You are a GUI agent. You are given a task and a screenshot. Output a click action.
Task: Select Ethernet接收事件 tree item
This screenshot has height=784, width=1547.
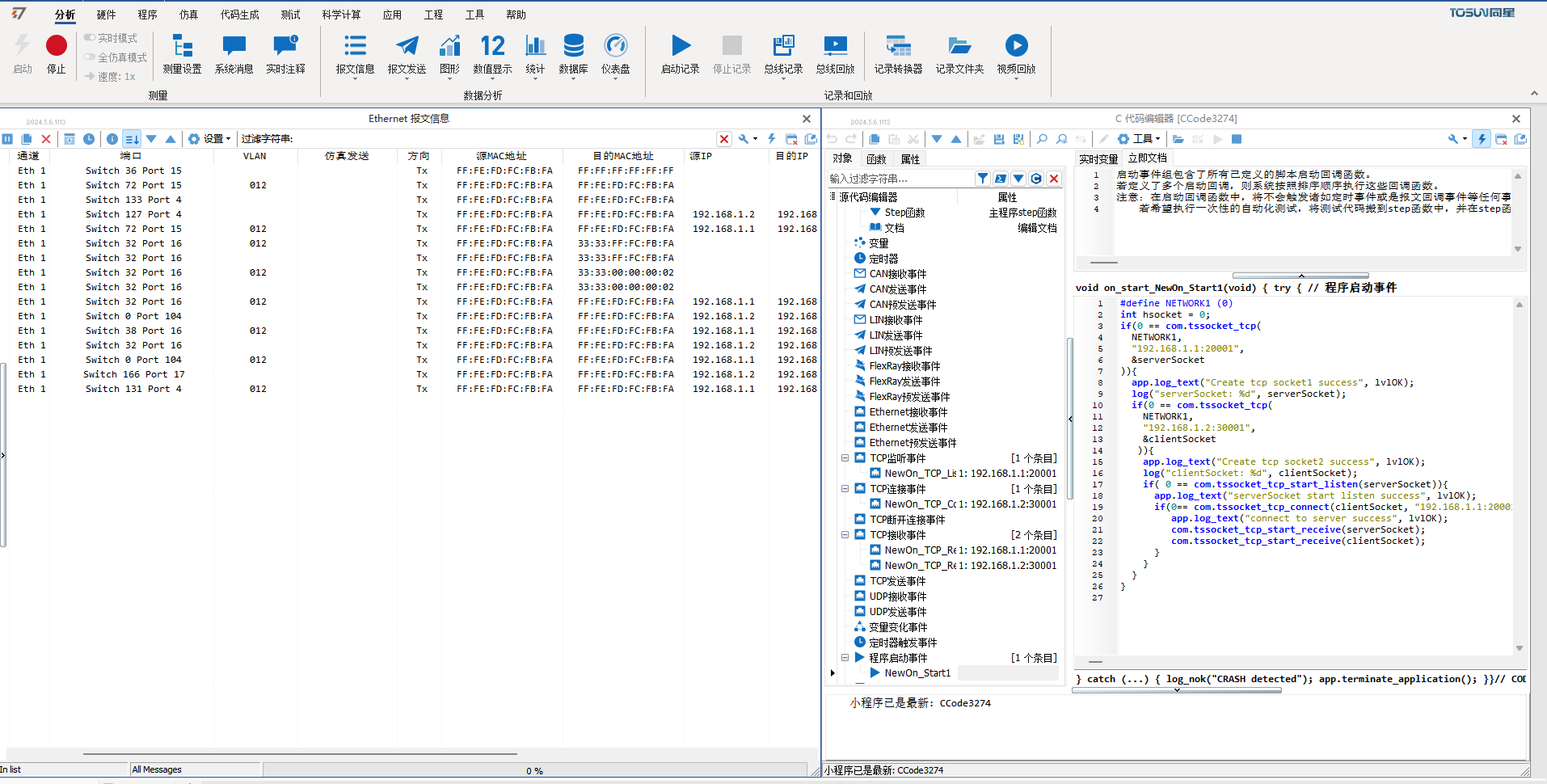[908, 412]
